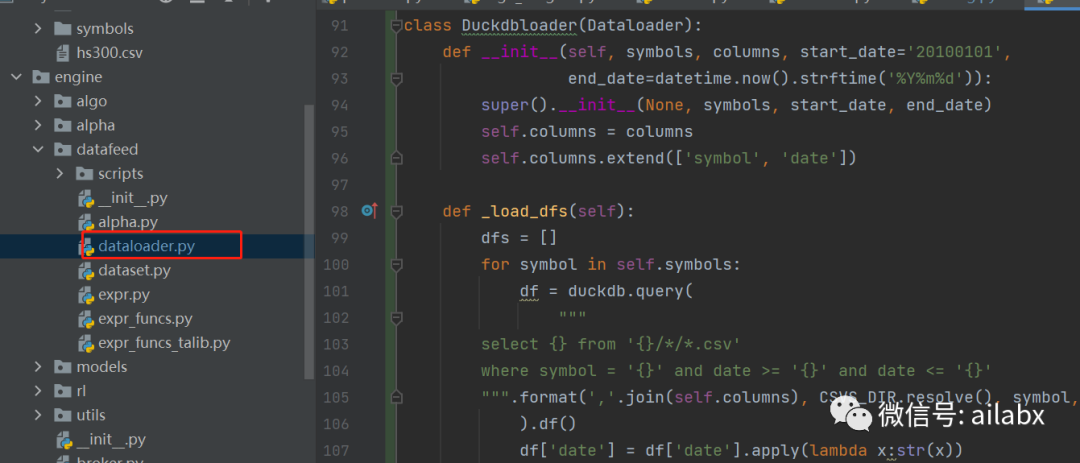Click line number 103 in the gutter
The image size is (1080, 463).
tap(336, 344)
